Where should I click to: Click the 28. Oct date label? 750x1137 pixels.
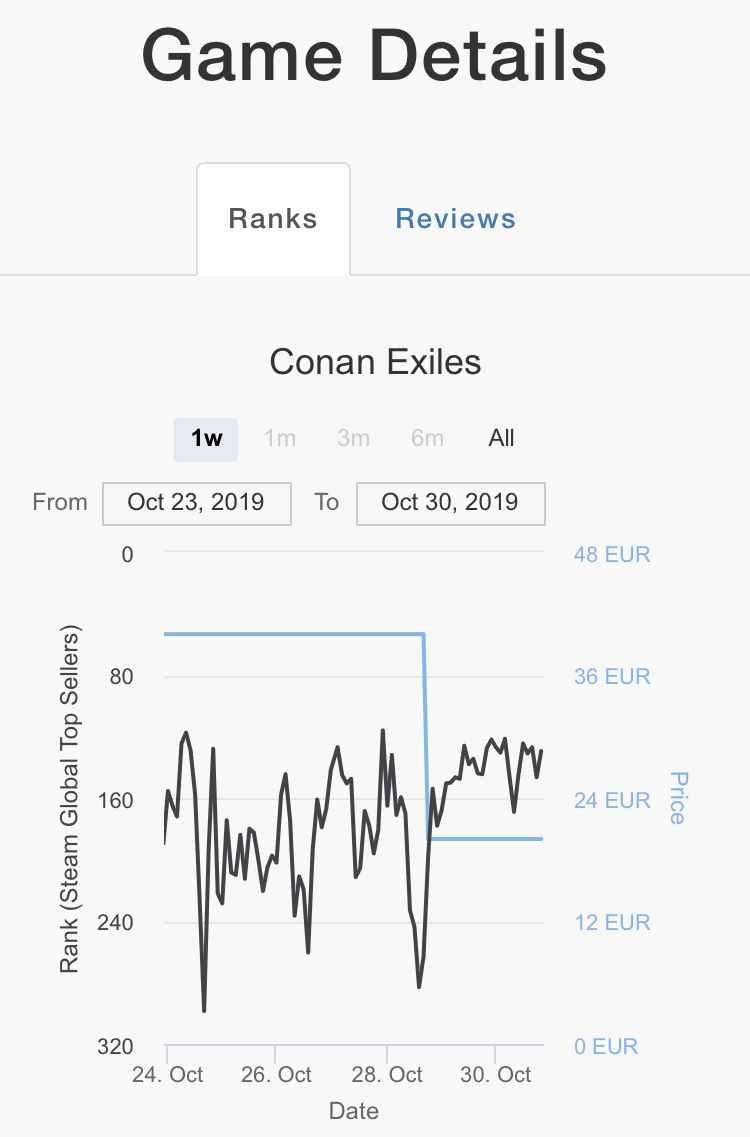tap(388, 1075)
